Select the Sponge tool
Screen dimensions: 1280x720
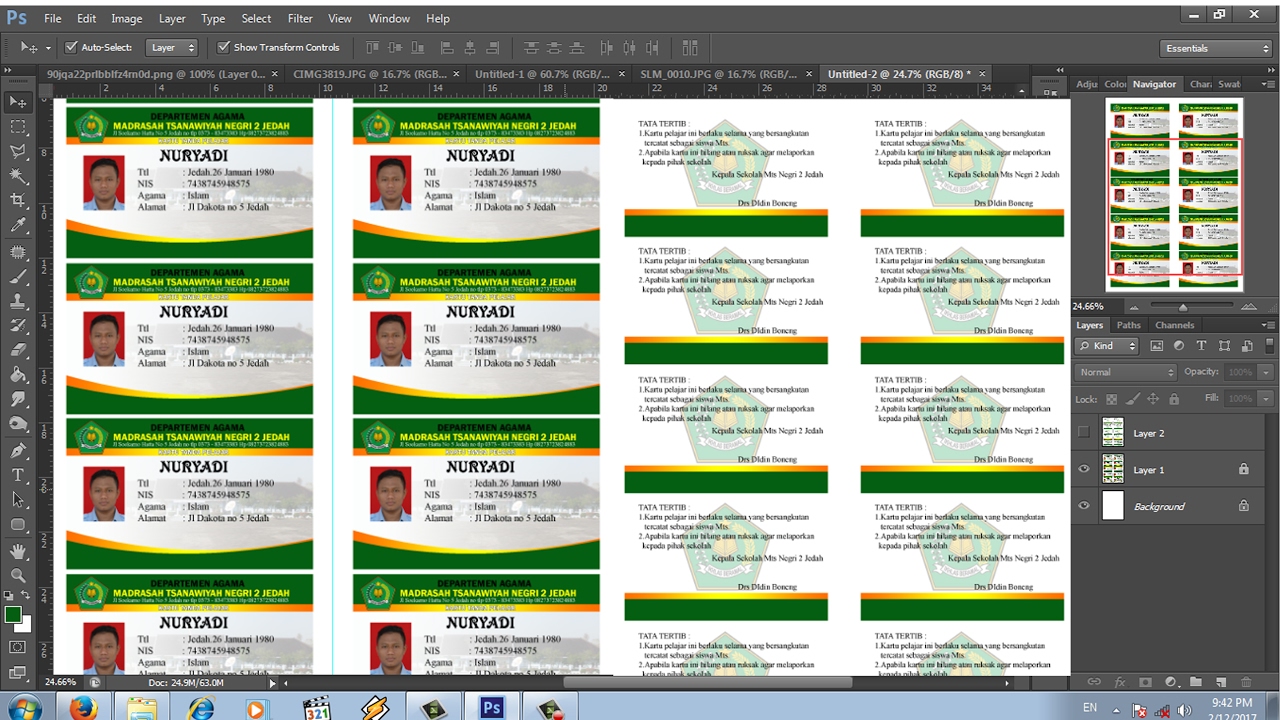(18, 425)
